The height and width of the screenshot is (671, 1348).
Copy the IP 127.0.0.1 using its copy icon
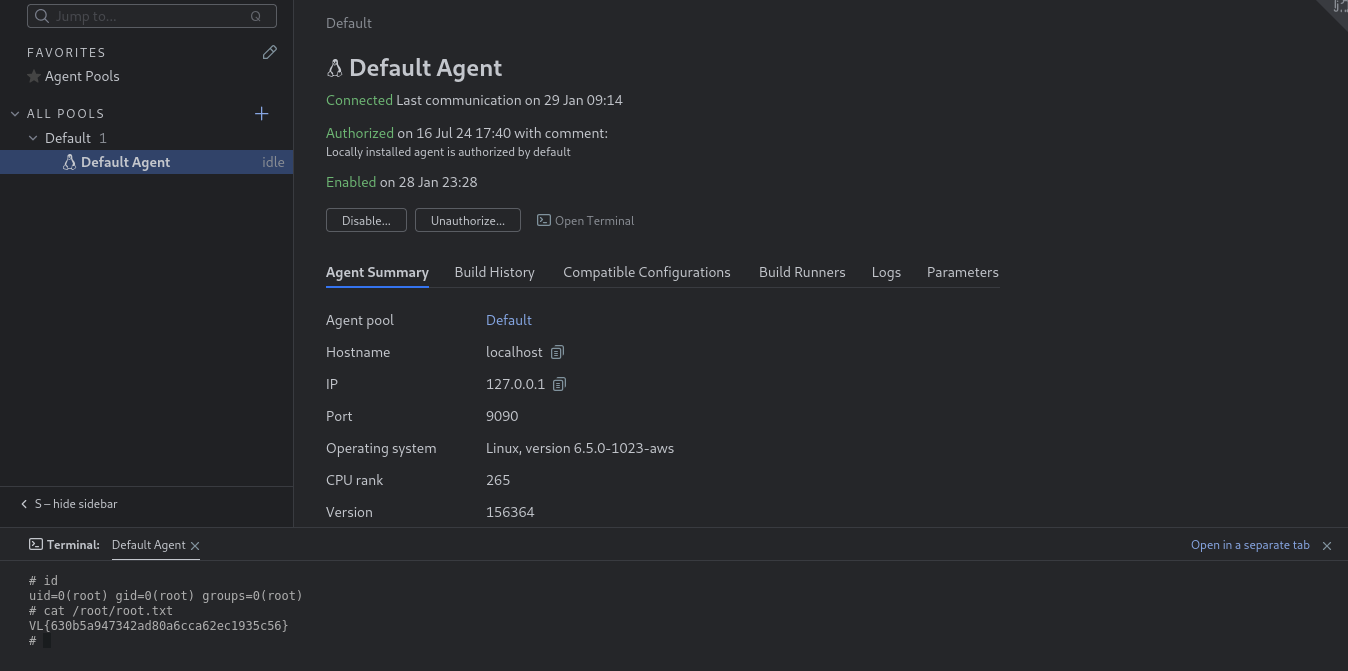pyautogui.click(x=560, y=384)
